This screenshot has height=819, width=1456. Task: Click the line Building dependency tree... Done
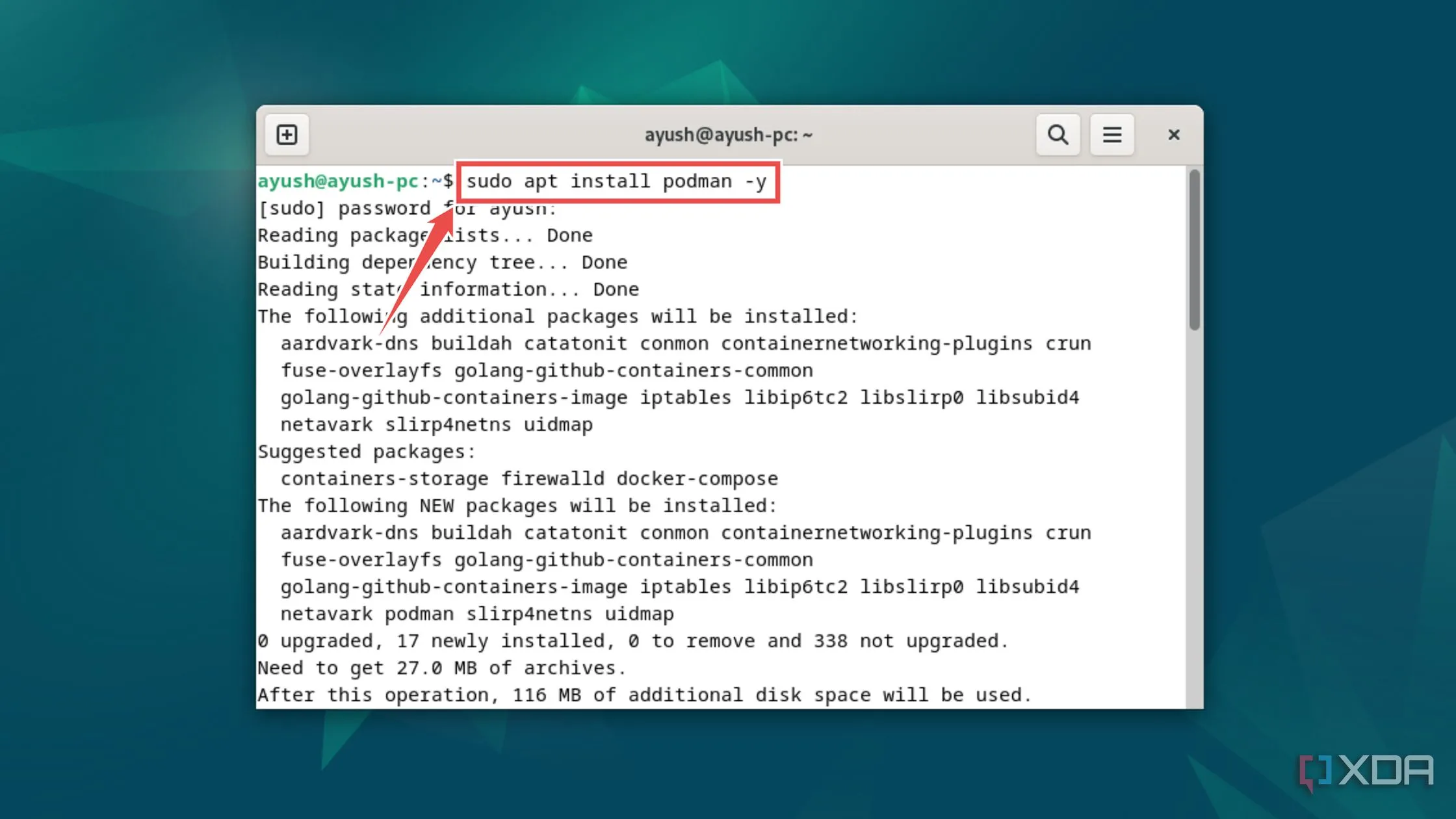point(443,263)
